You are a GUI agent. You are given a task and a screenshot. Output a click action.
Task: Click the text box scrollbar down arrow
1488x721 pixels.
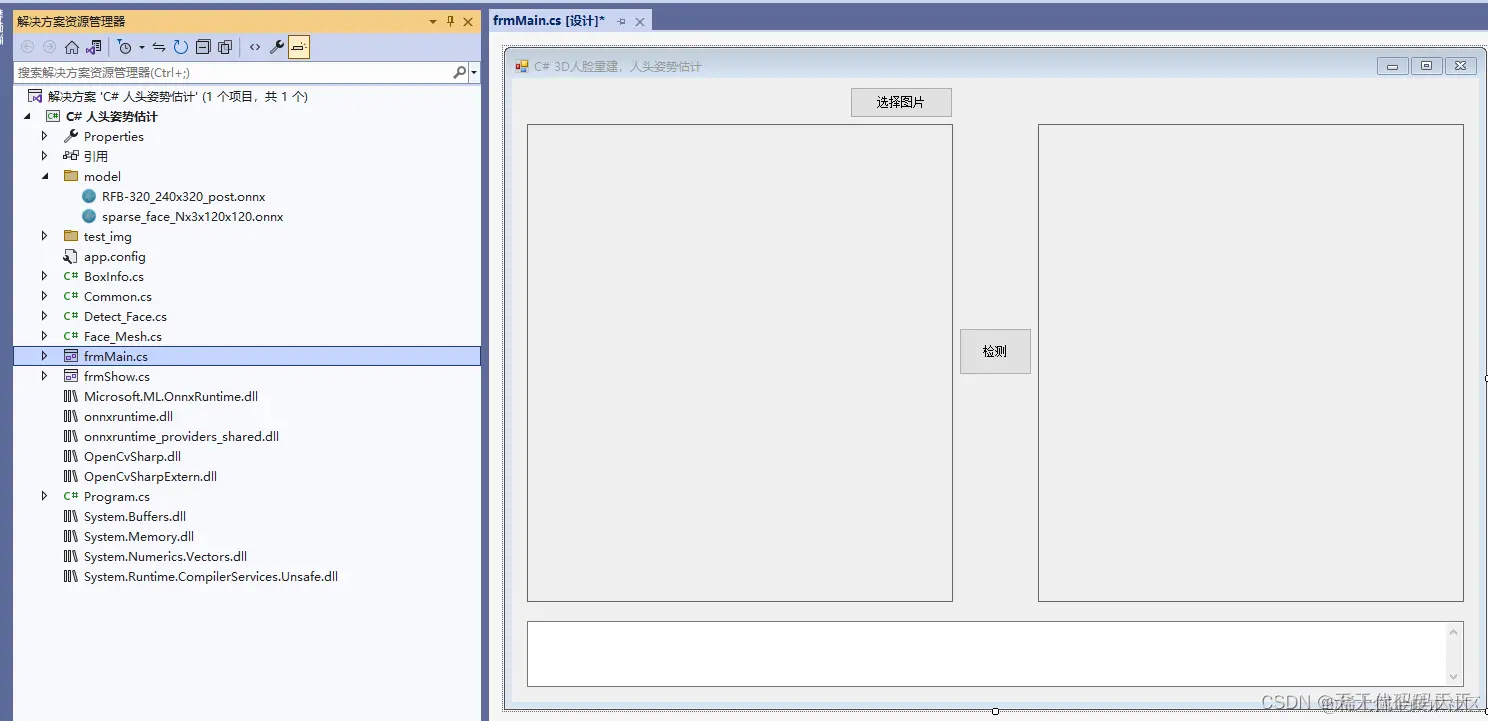coord(1454,677)
